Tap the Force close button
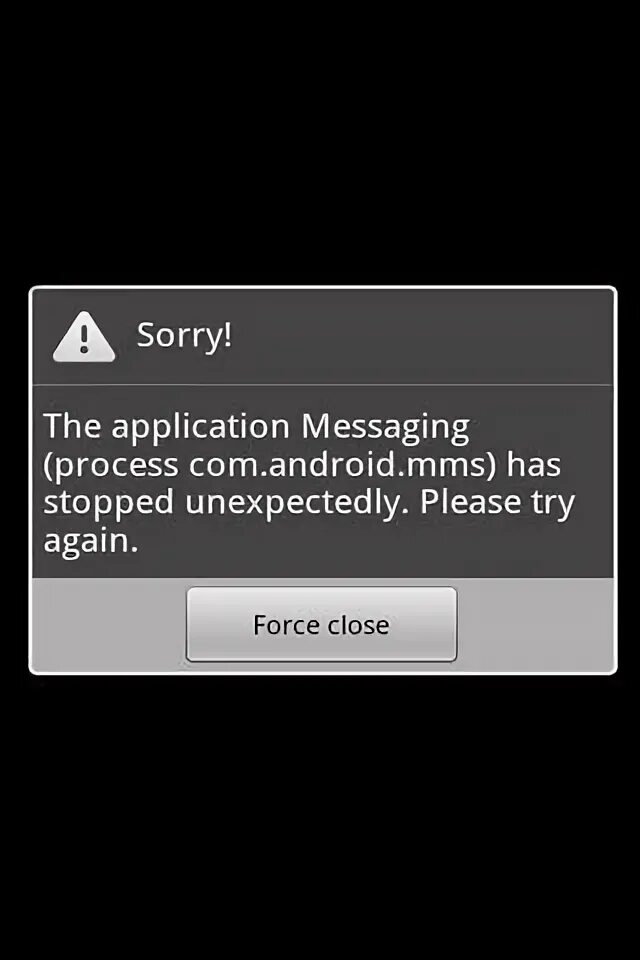Viewport: 640px width, 960px height. pyautogui.click(x=321, y=624)
